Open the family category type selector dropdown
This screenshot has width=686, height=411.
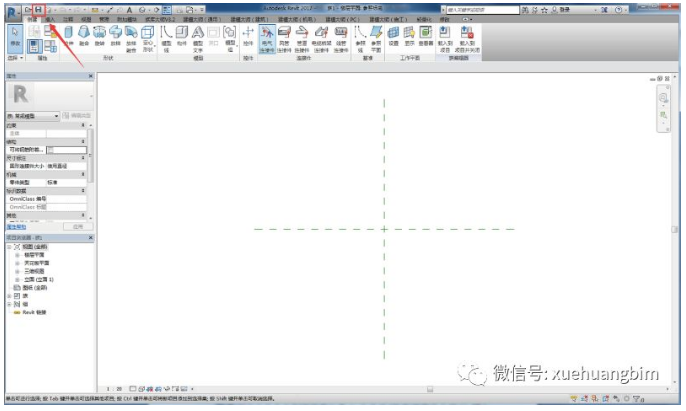[33, 116]
